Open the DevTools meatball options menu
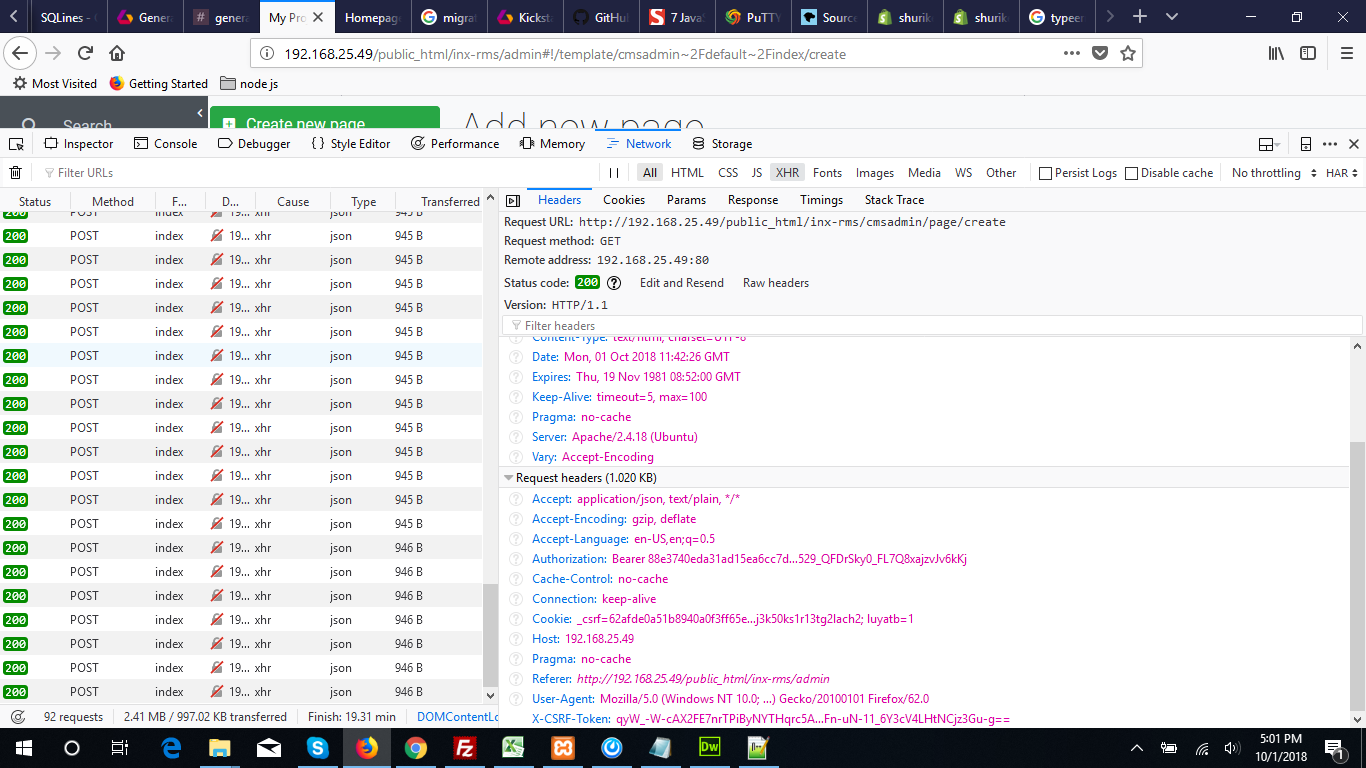 [1330, 143]
